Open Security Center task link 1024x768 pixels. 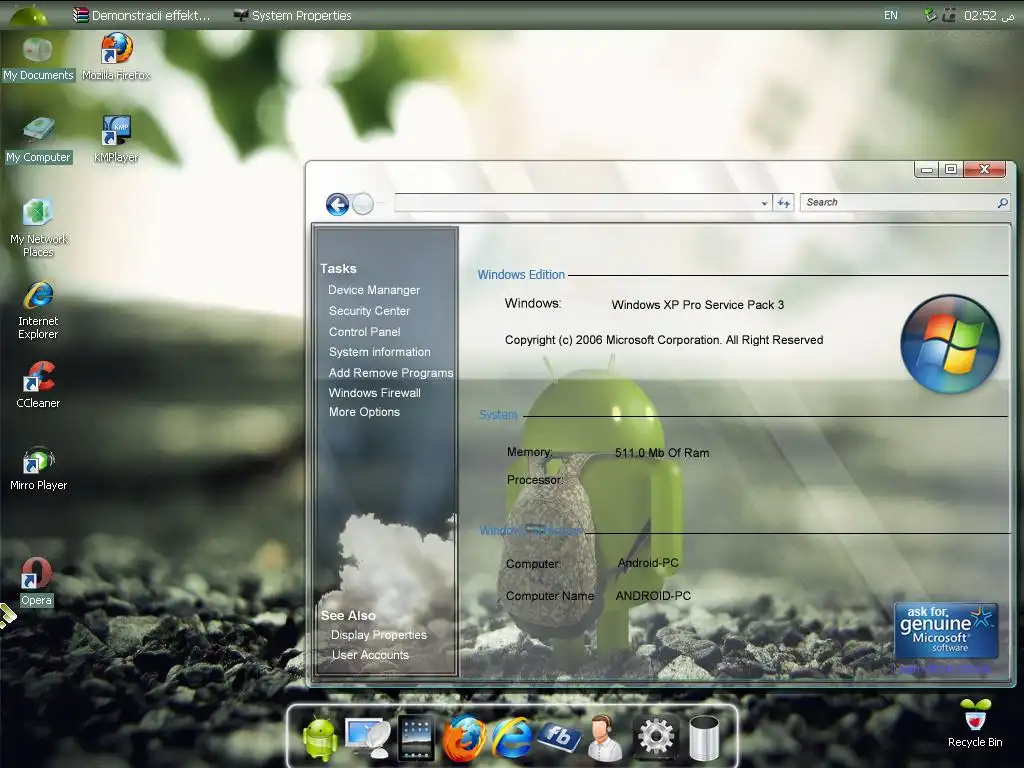(x=370, y=311)
